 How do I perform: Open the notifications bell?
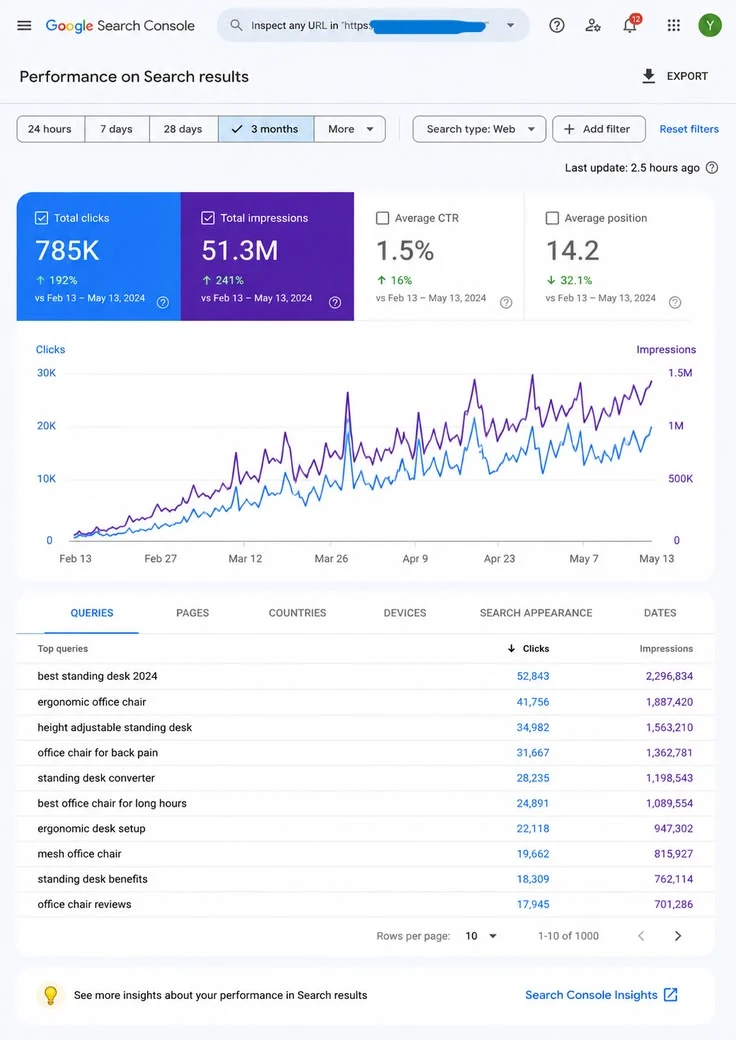point(630,25)
